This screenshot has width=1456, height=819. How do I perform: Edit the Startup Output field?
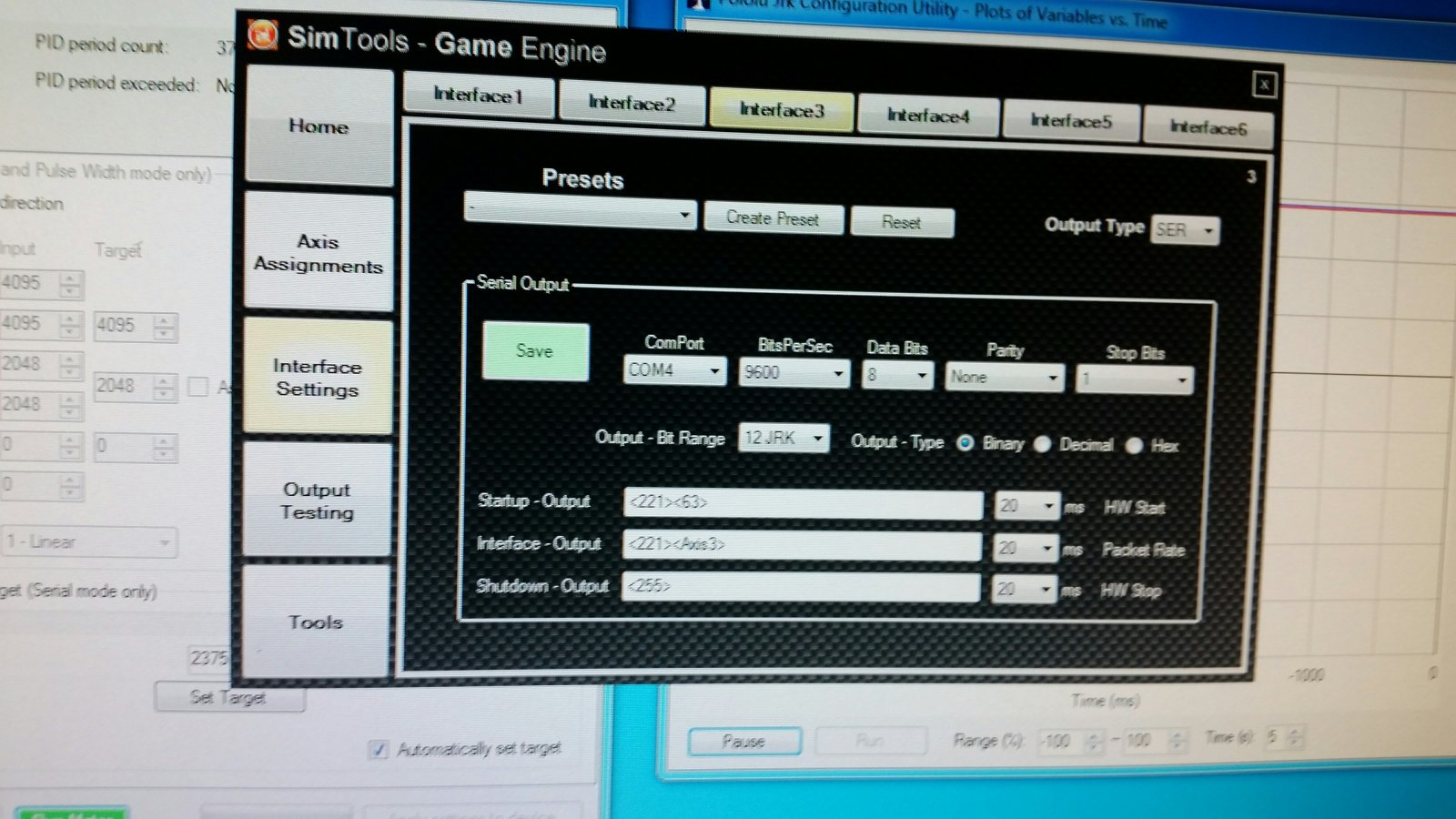point(803,502)
